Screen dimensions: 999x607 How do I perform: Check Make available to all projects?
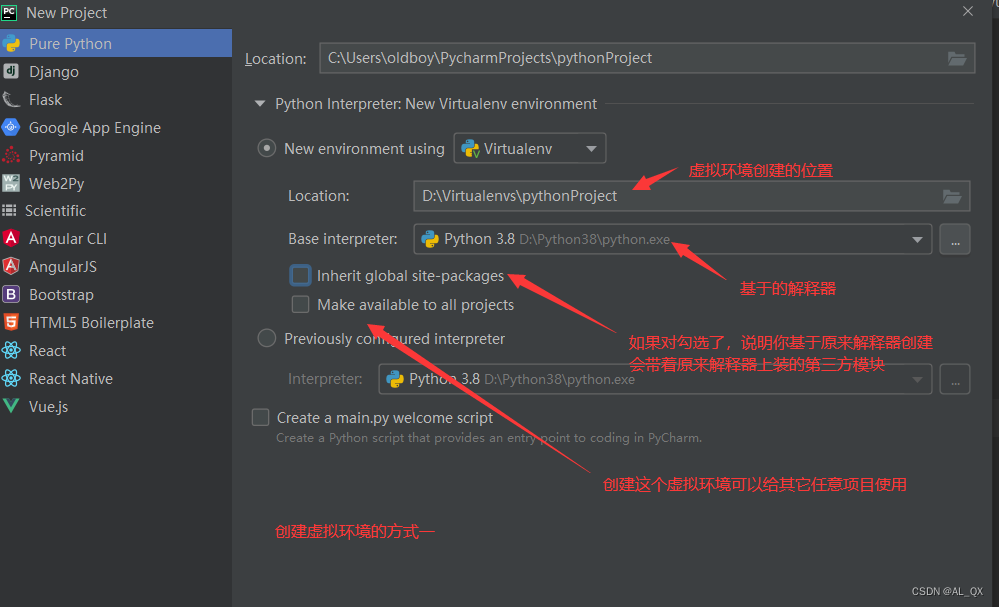[300, 304]
